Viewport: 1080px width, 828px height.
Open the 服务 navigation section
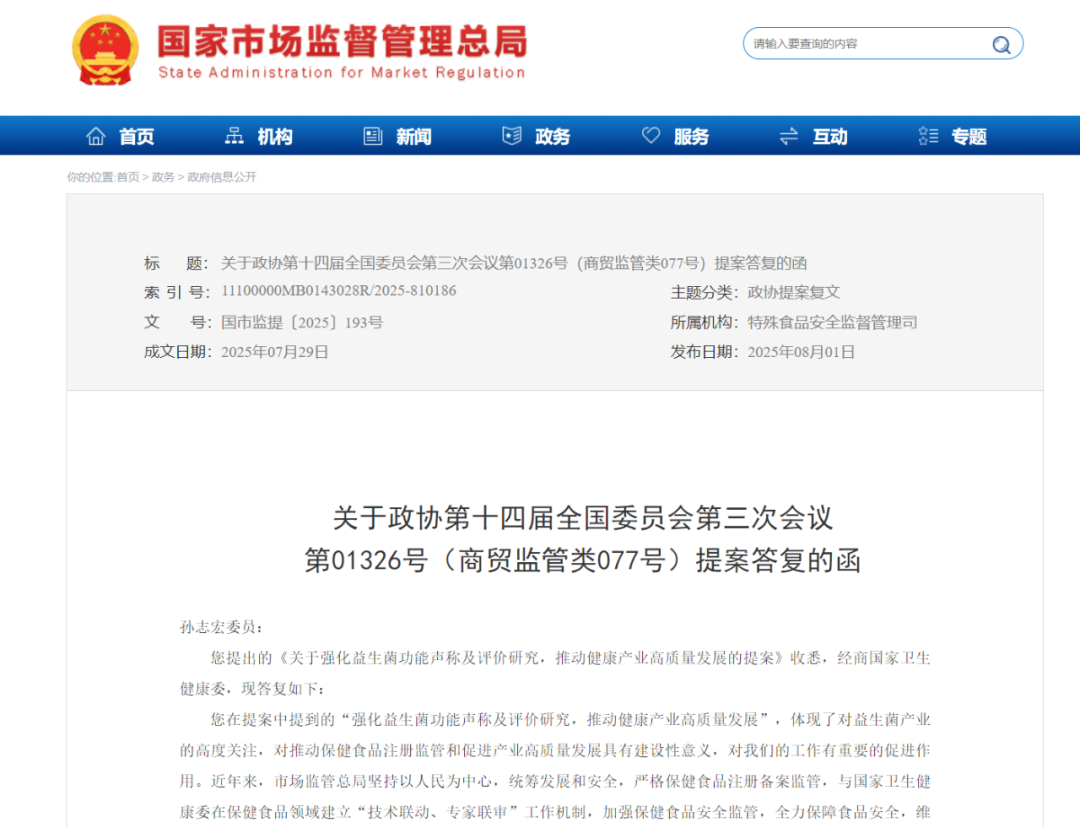[691, 137]
